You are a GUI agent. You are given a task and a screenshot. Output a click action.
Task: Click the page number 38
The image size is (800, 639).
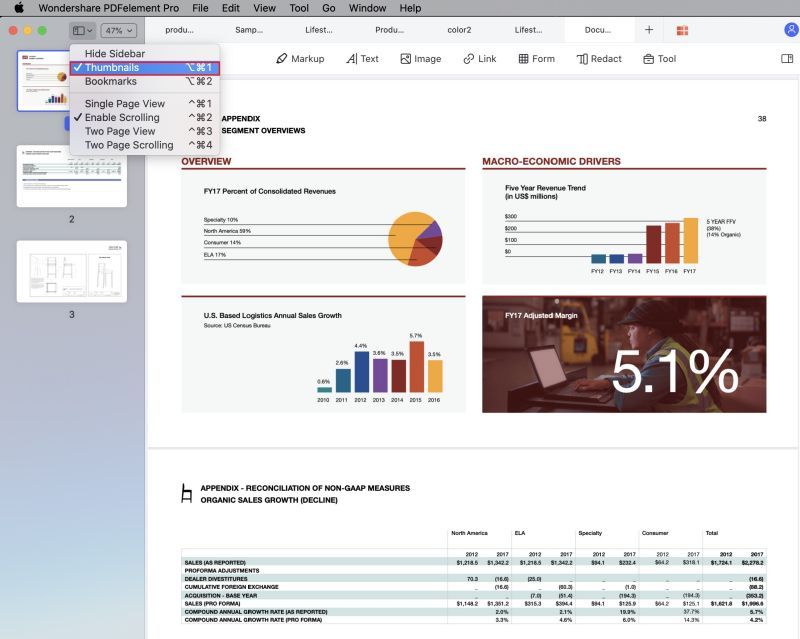(762, 118)
